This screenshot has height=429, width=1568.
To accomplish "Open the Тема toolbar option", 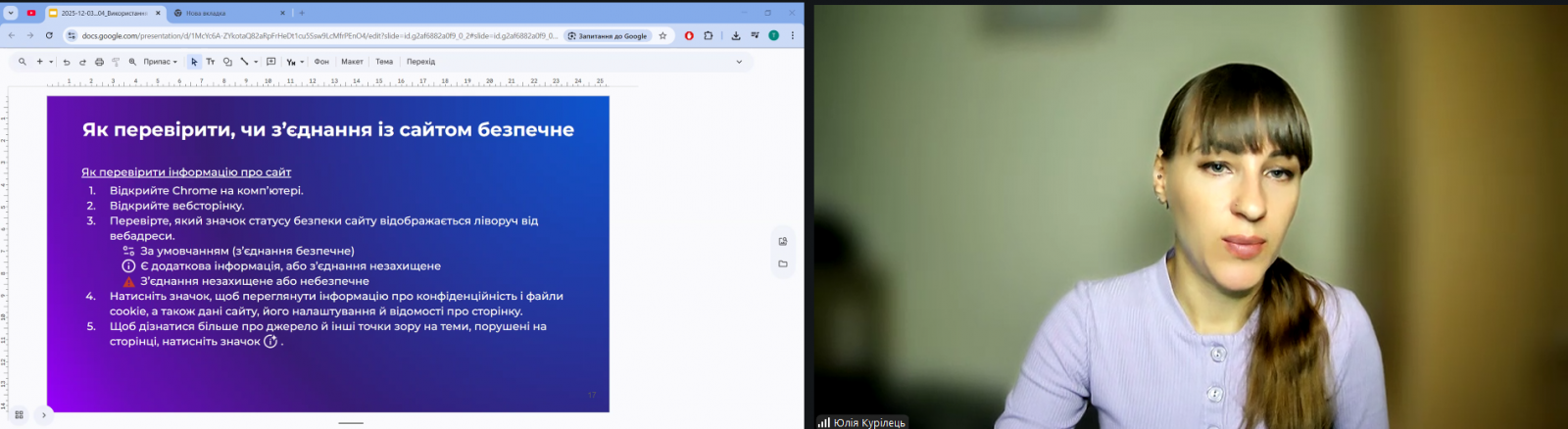I will [x=384, y=62].
